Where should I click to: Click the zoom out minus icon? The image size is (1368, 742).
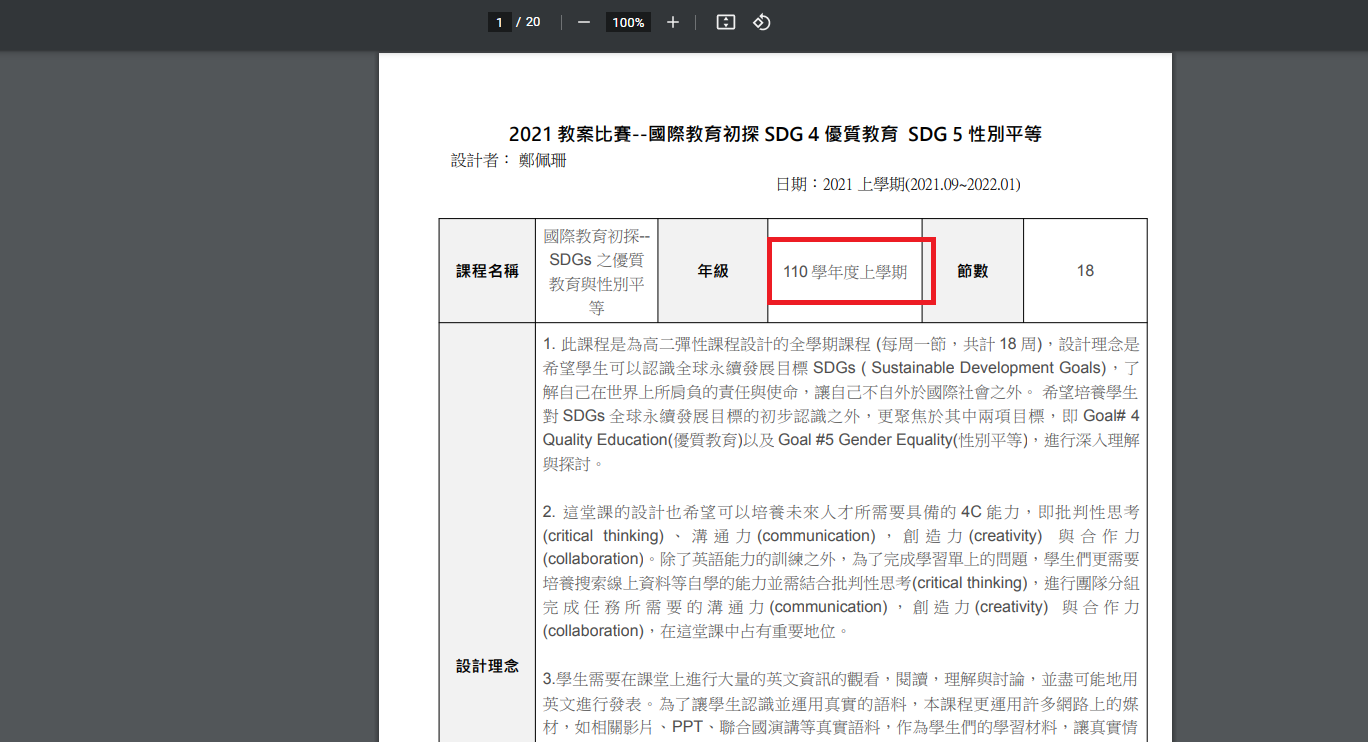[x=584, y=22]
